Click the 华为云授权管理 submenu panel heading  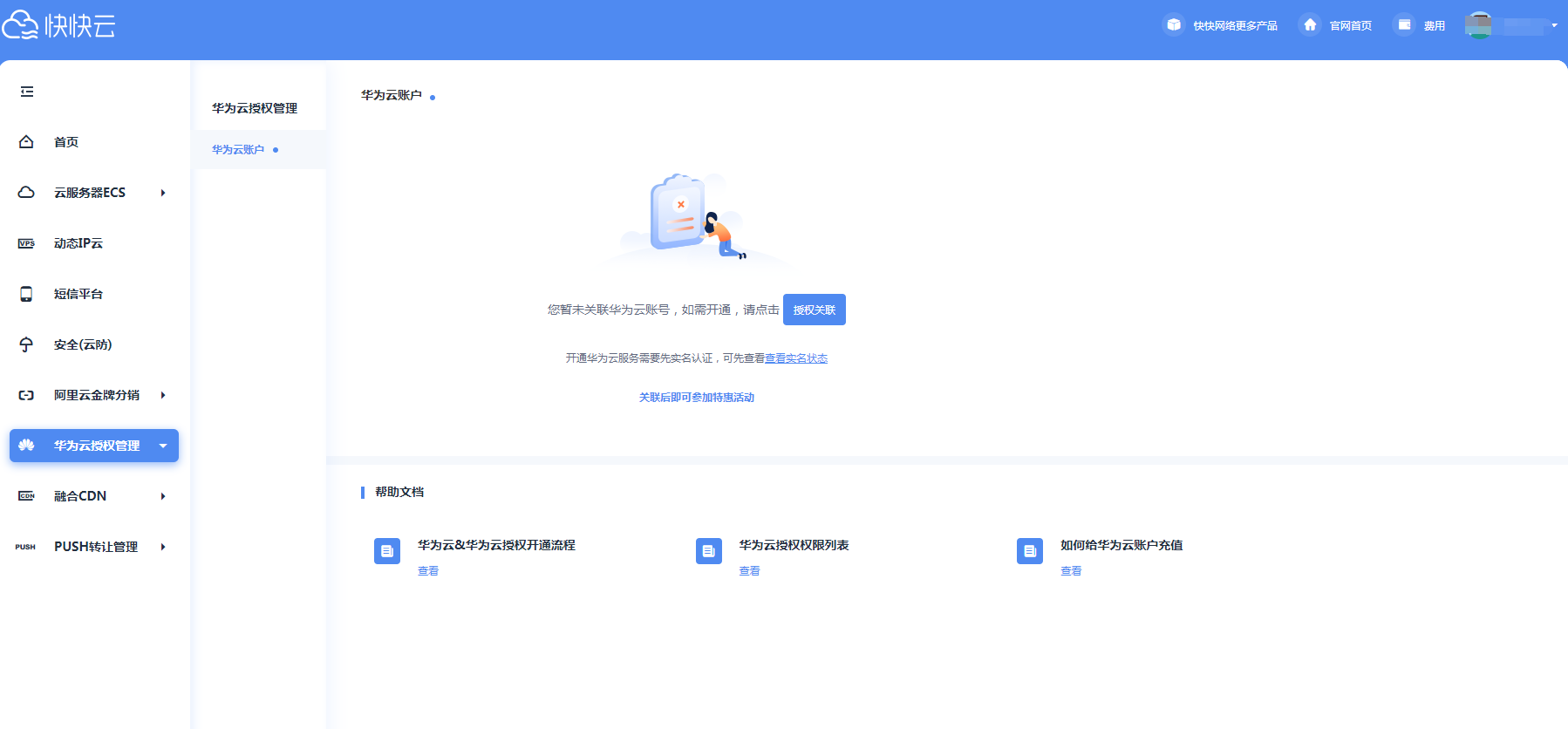click(255, 108)
